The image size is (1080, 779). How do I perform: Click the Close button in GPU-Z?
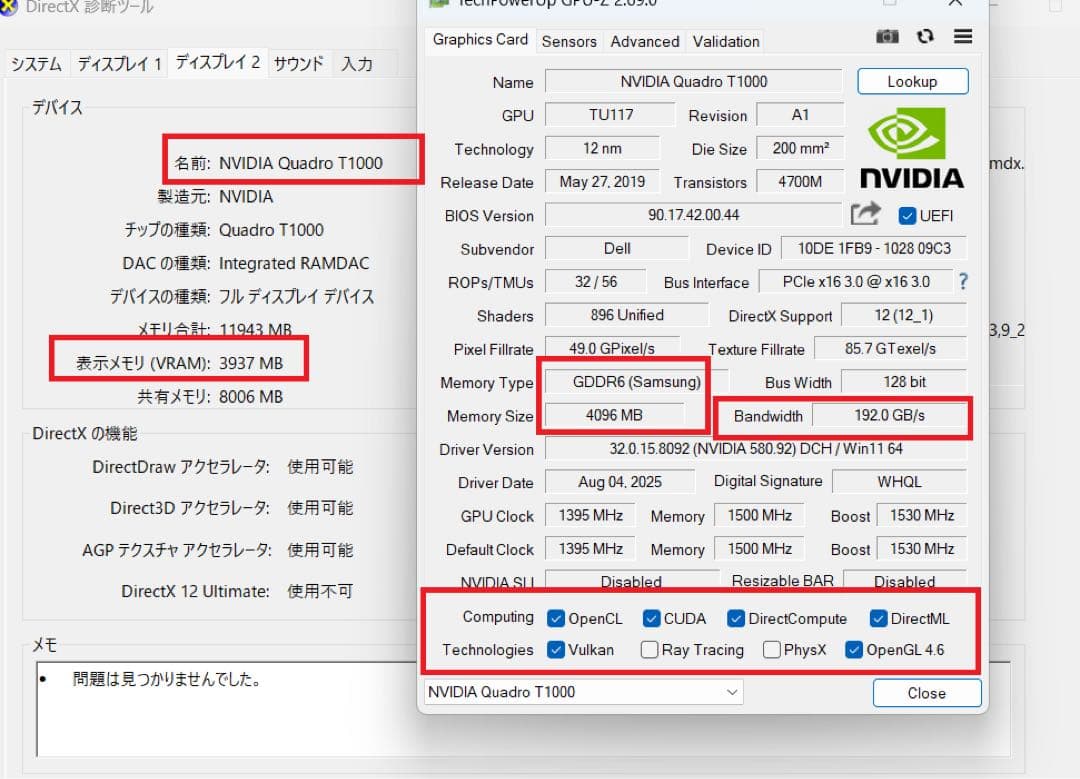926,693
